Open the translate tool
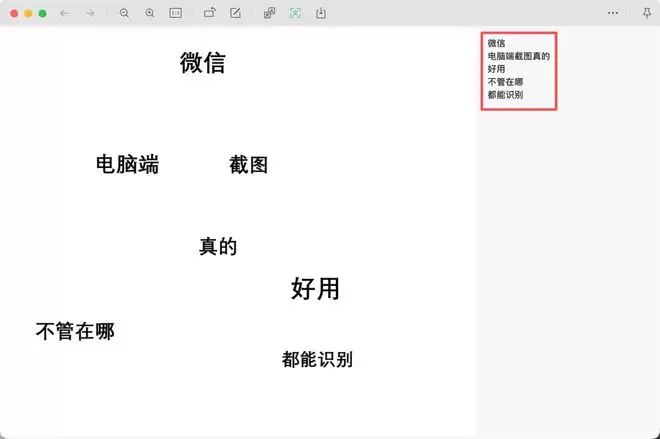This screenshot has height=439, width=660. [x=269, y=13]
